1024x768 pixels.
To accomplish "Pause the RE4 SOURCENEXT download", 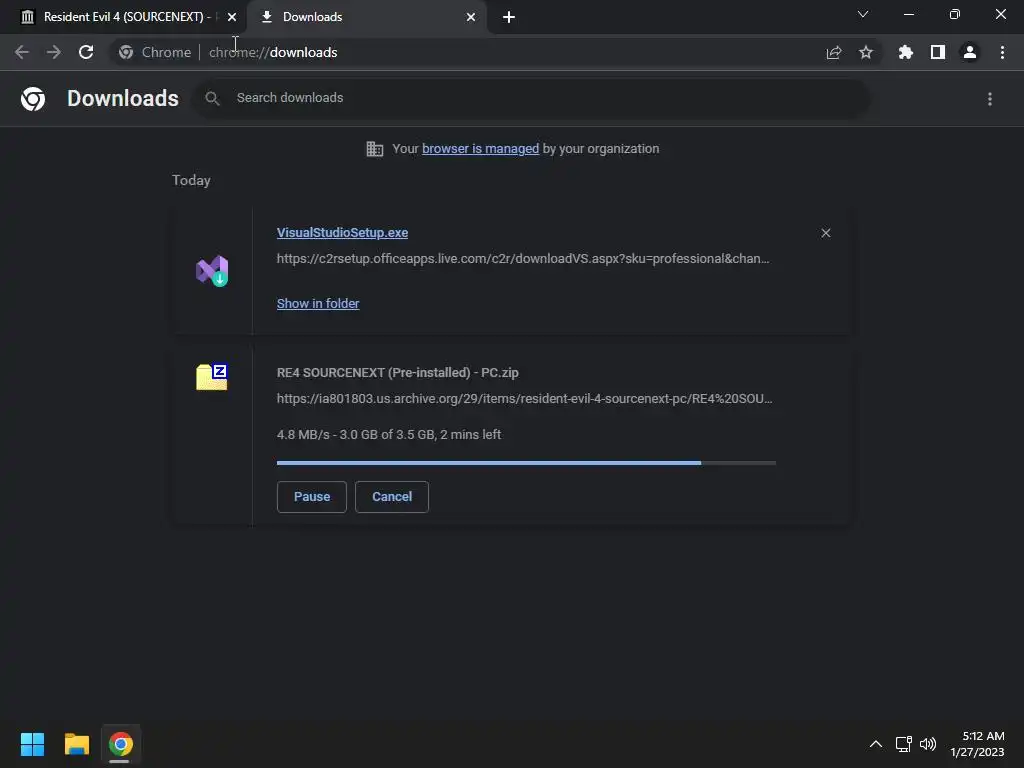I will click(x=312, y=497).
